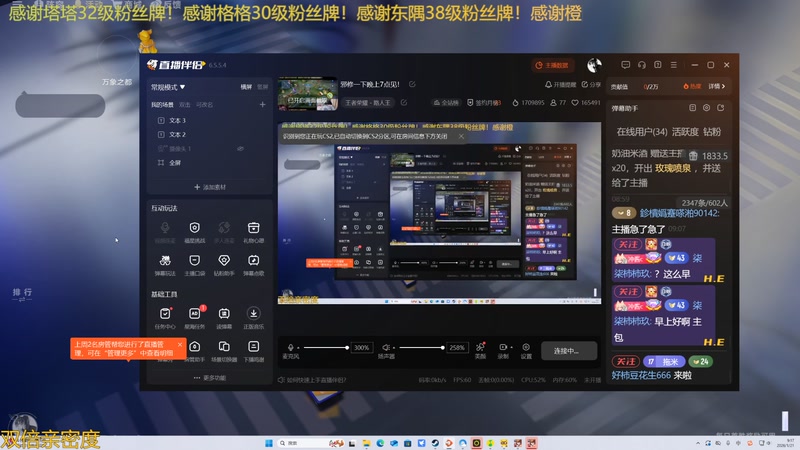Adjust the microphone volume slider
This screenshot has height=450, width=800.
coord(326,348)
